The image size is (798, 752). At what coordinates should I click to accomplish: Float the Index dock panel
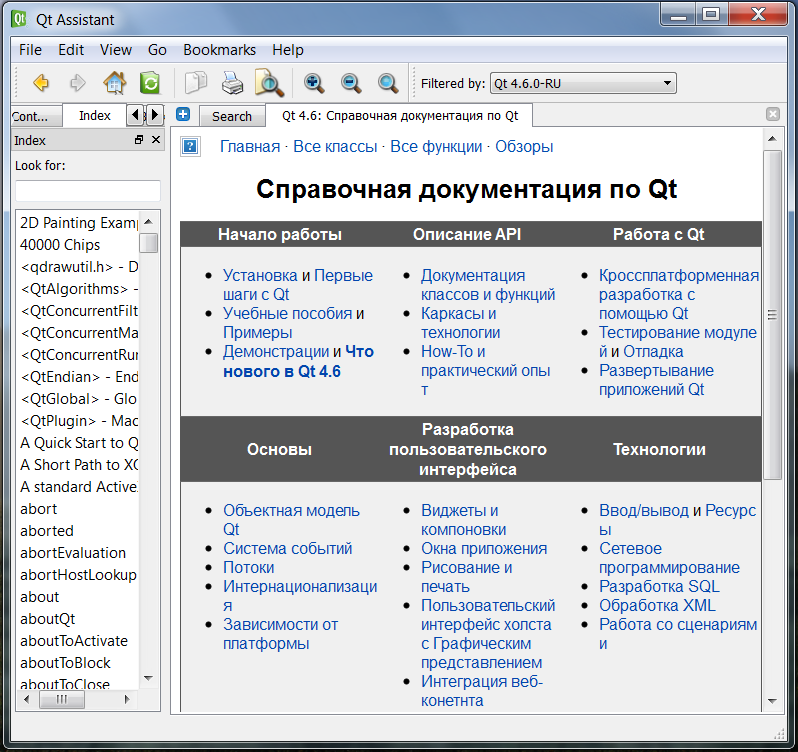(x=139, y=139)
